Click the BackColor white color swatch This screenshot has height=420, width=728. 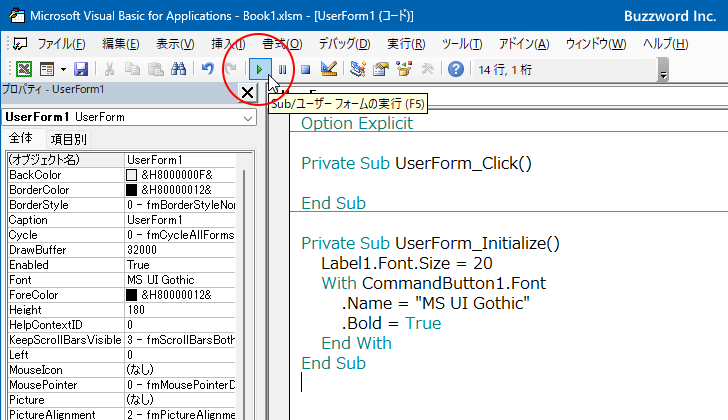(132, 175)
